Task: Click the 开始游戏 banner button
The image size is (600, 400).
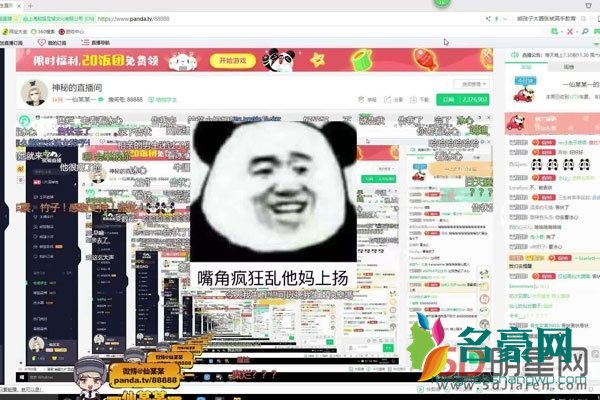Action: point(233,60)
